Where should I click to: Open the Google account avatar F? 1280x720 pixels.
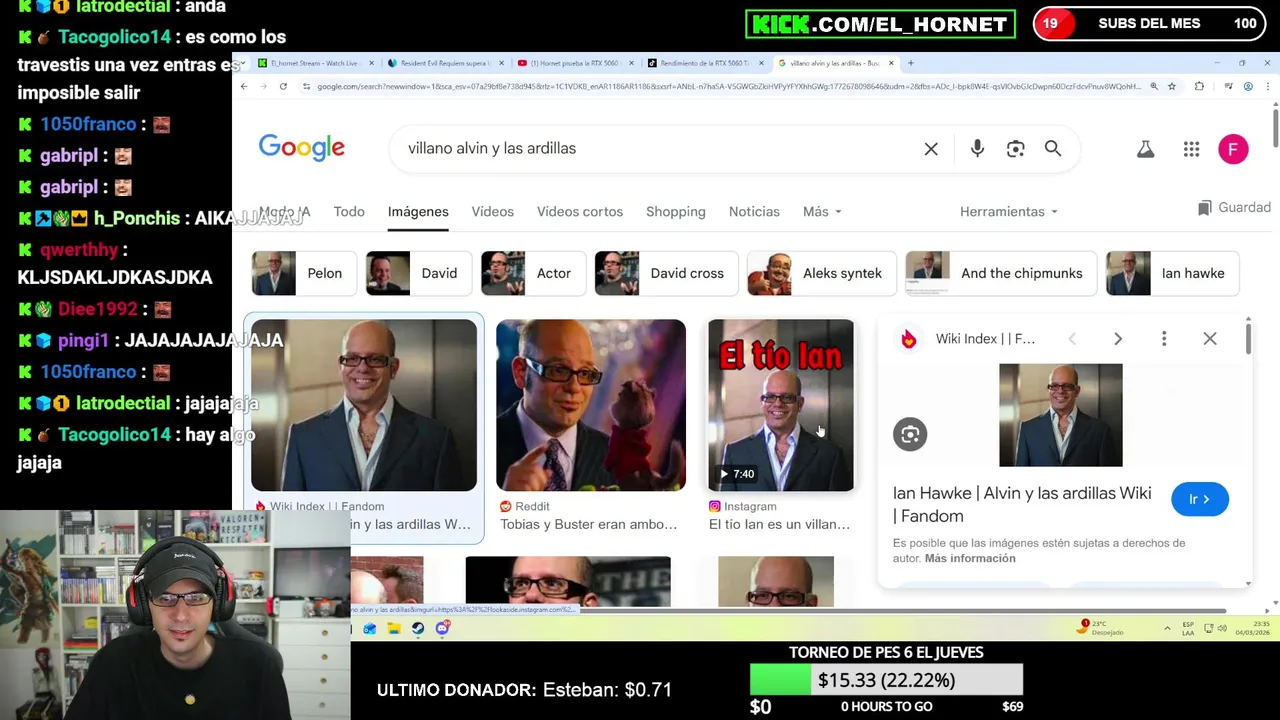1233,149
